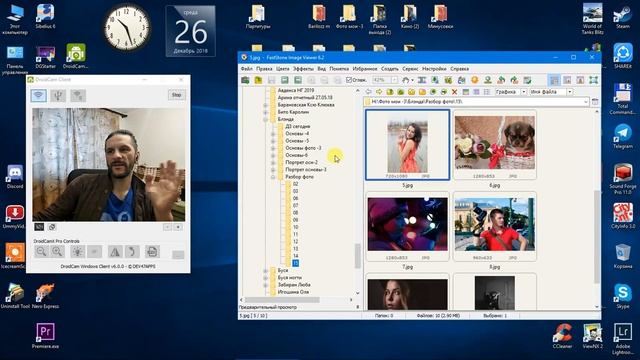
Task: Click the DroidCam LED light bulb control
Action: tap(78, 252)
